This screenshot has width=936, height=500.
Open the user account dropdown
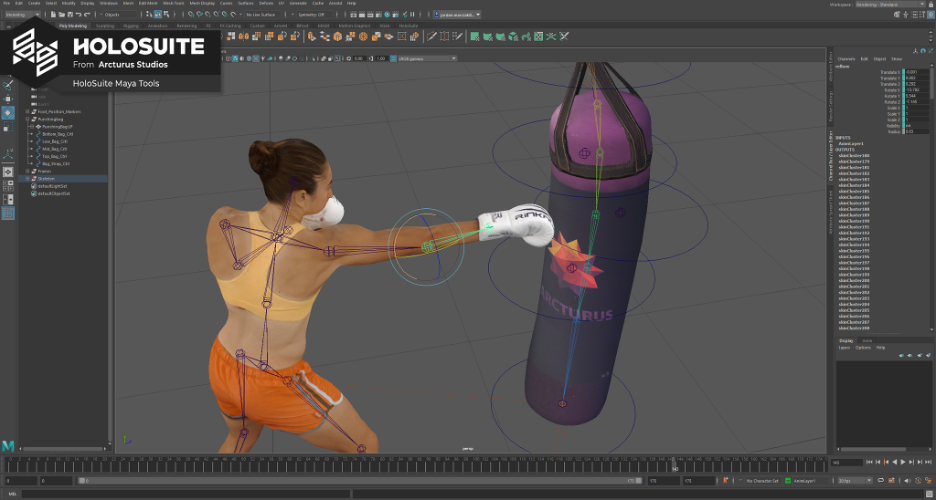tap(457, 14)
